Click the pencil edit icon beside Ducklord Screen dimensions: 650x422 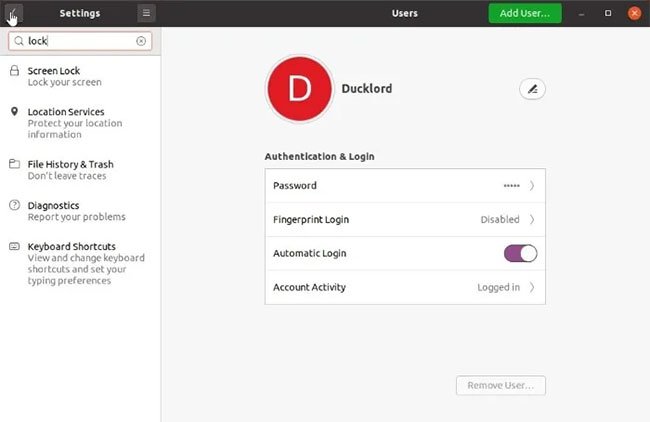coord(532,89)
